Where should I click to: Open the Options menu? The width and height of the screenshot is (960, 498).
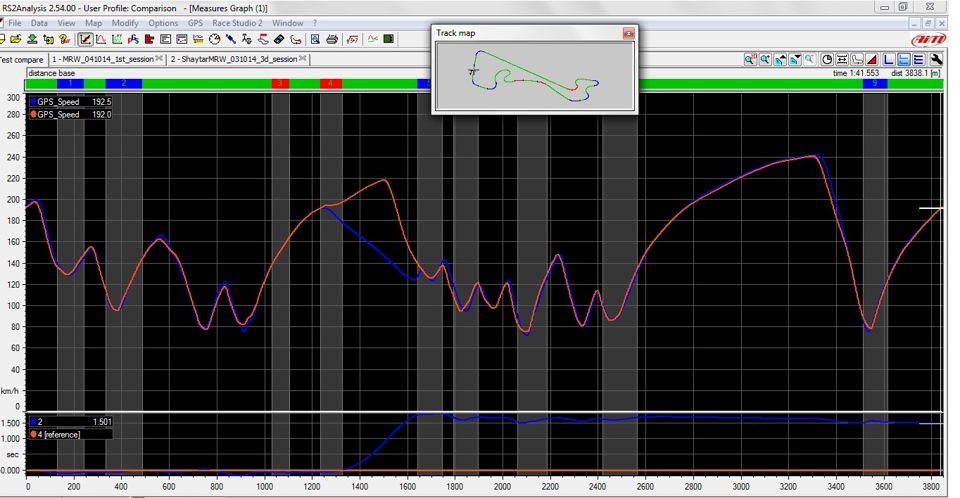(x=163, y=23)
